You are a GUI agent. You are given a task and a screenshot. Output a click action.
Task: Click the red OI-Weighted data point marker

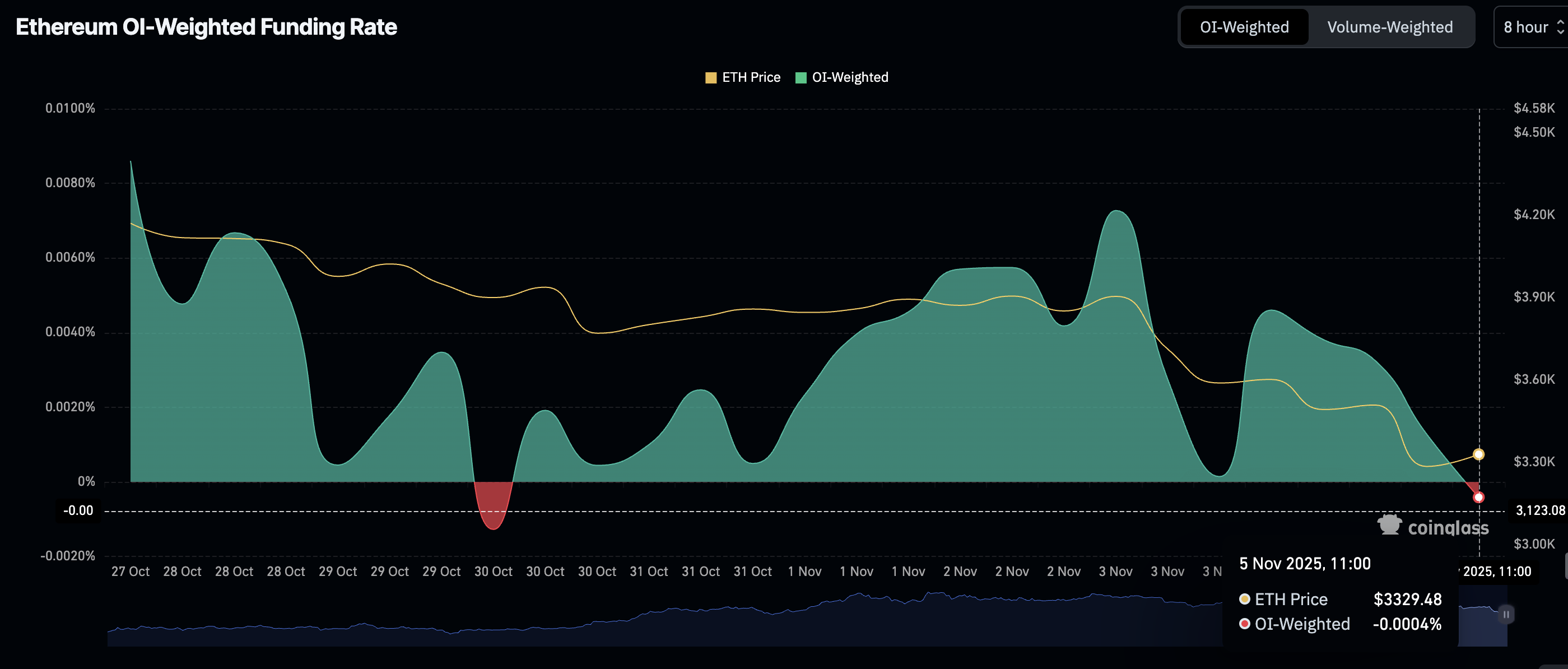[x=1478, y=498]
